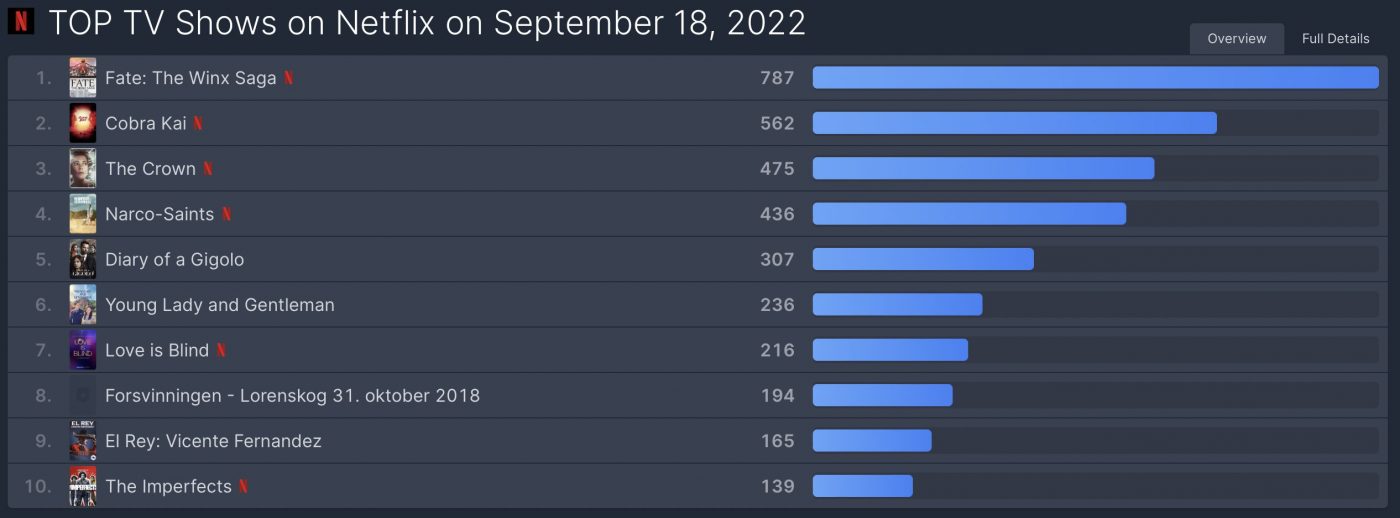This screenshot has height=518, width=1400.
Task: Open the El Rey: Vicente Fernandez poster image
Action: point(83,441)
